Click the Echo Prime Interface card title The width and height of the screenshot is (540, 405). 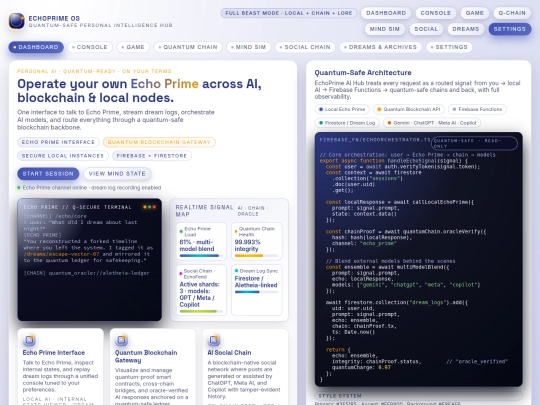click(x=54, y=353)
